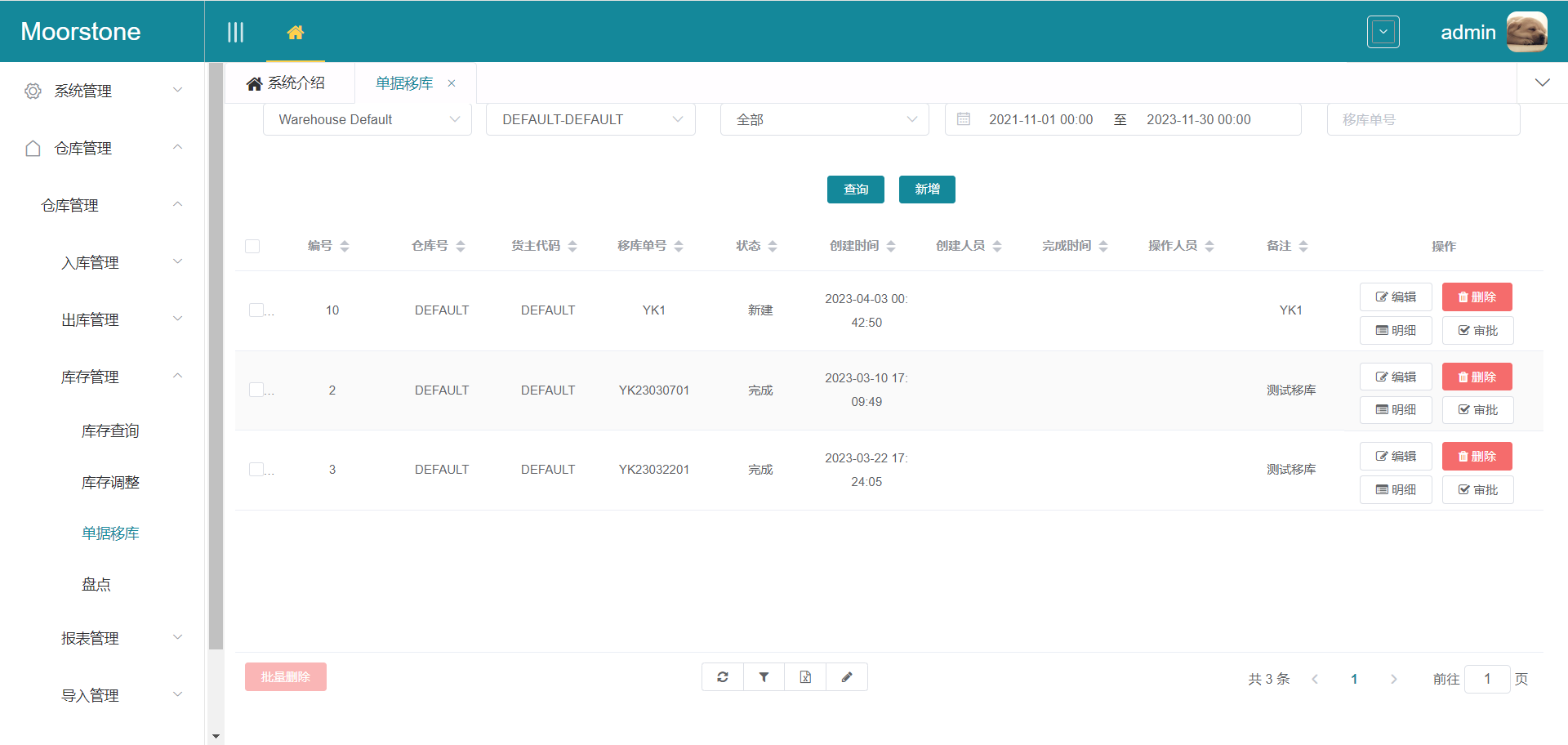Open 库存查询 in the sidebar

110,431
